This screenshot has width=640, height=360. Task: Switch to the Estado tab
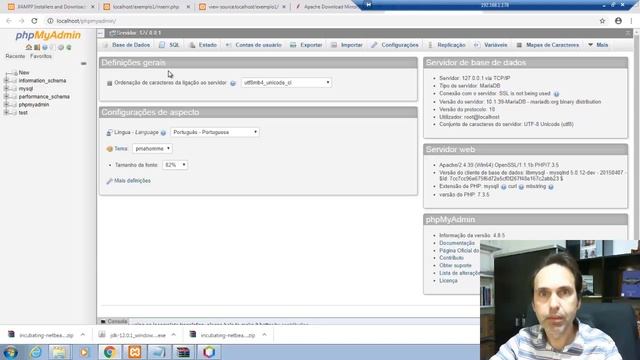click(x=203, y=45)
